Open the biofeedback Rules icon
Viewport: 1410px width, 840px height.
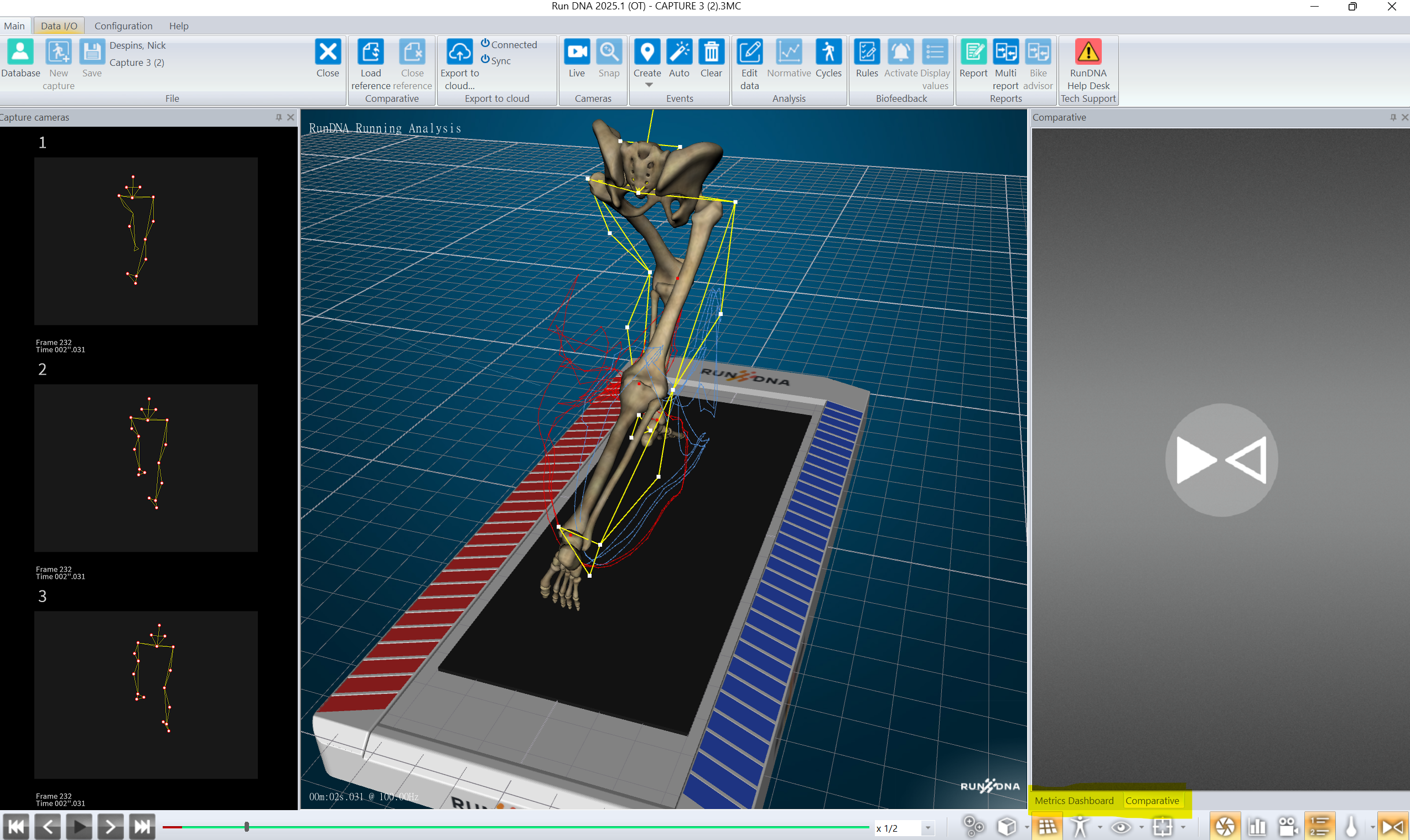point(867,52)
